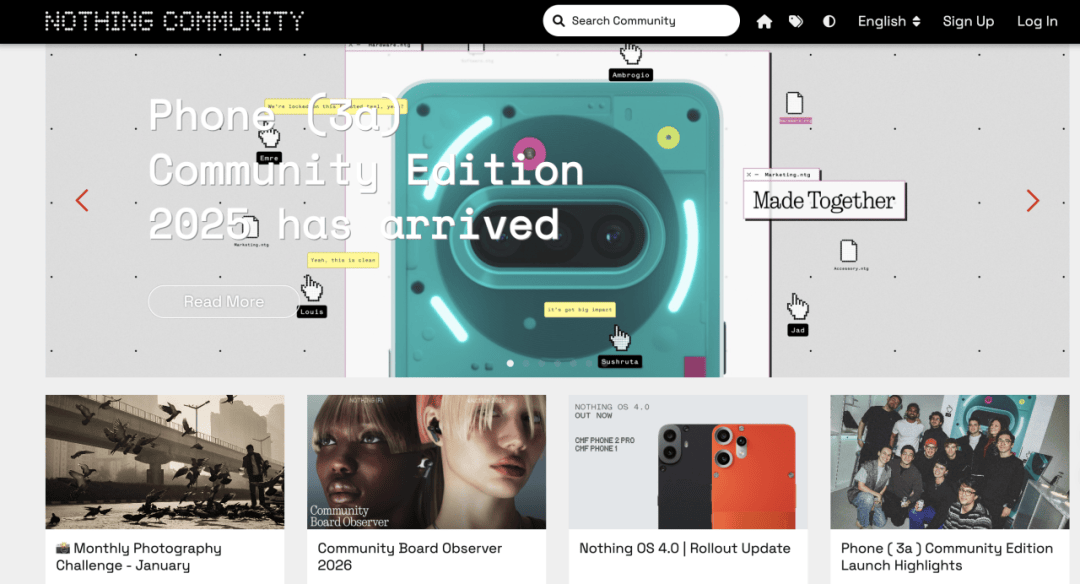1080x584 pixels.
Task: Select Log In in the header
Action: [x=1037, y=21]
